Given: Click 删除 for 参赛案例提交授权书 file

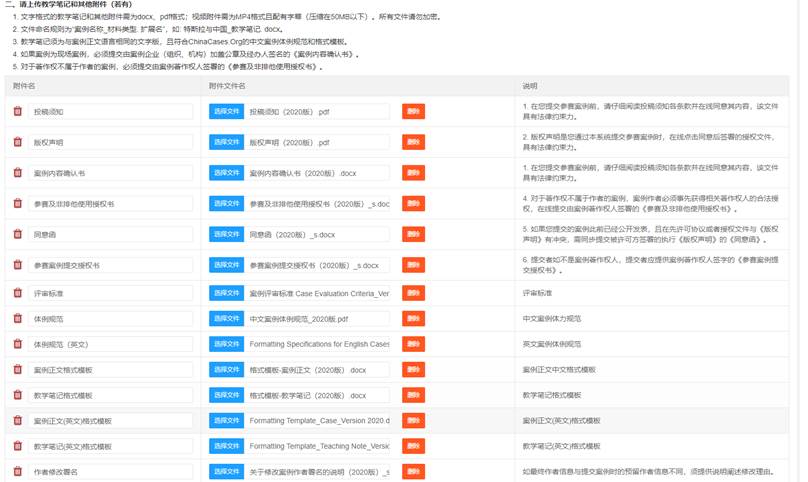Looking at the screenshot, I should (x=413, y=265).
